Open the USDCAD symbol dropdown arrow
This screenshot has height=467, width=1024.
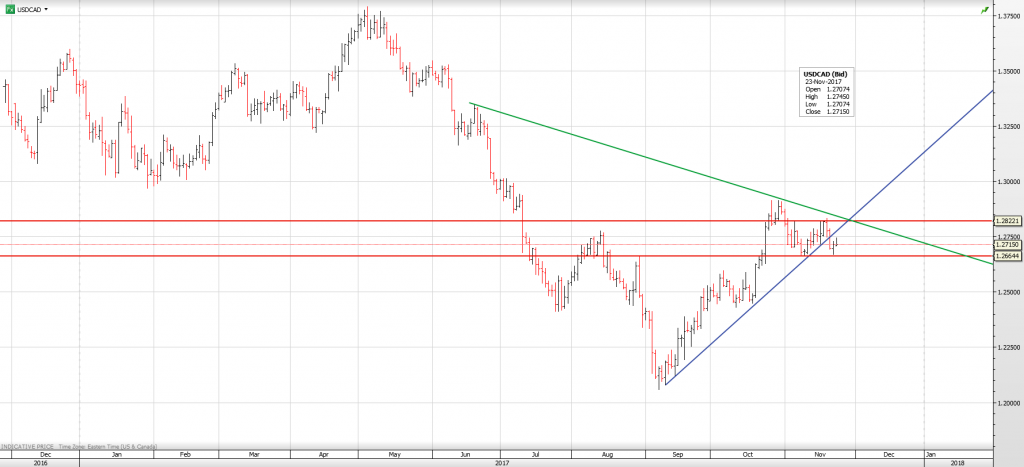click(x=47, y=8)
